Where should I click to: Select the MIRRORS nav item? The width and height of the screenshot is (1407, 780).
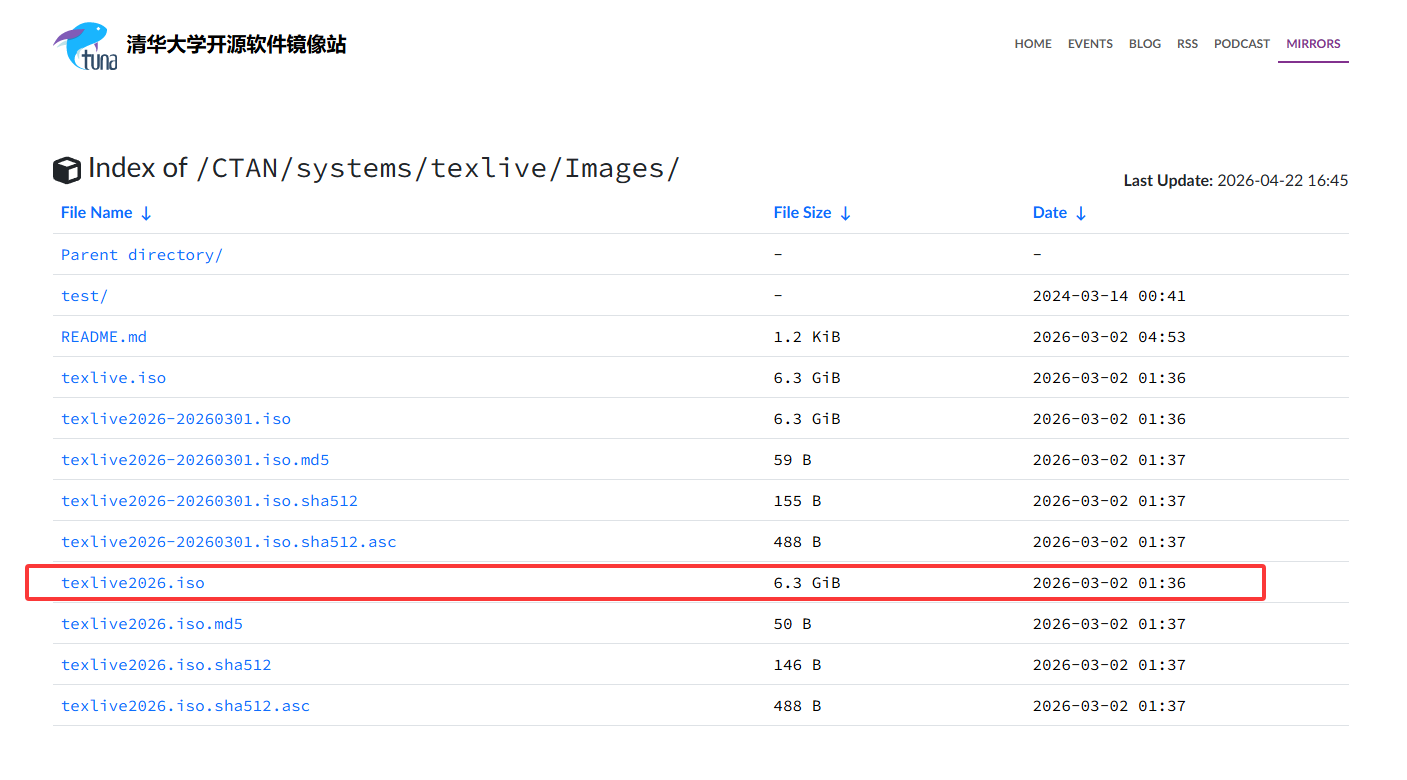coord(1313,44)
